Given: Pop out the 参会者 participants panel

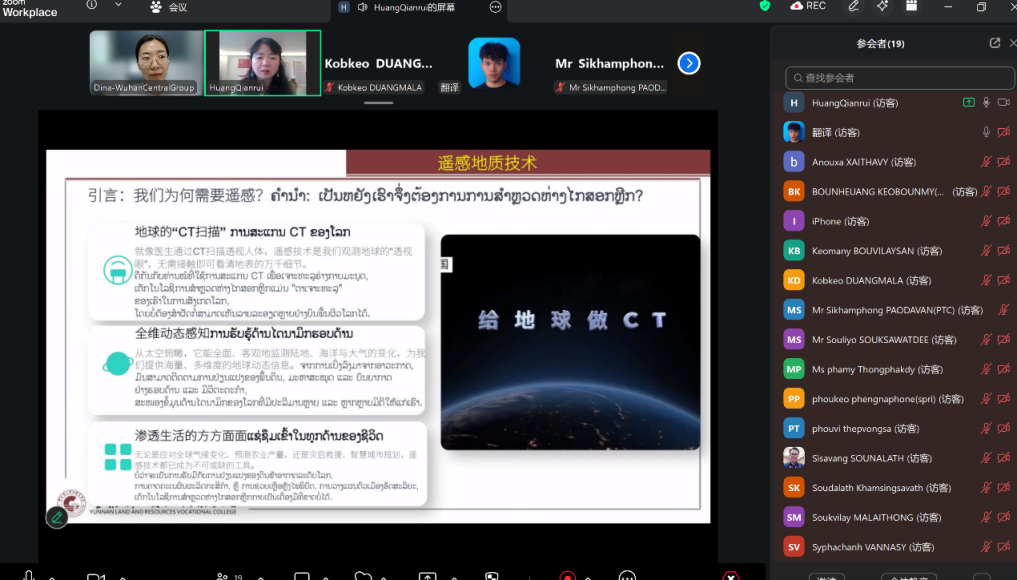Looking at the screenshot, I should point(995,43).
